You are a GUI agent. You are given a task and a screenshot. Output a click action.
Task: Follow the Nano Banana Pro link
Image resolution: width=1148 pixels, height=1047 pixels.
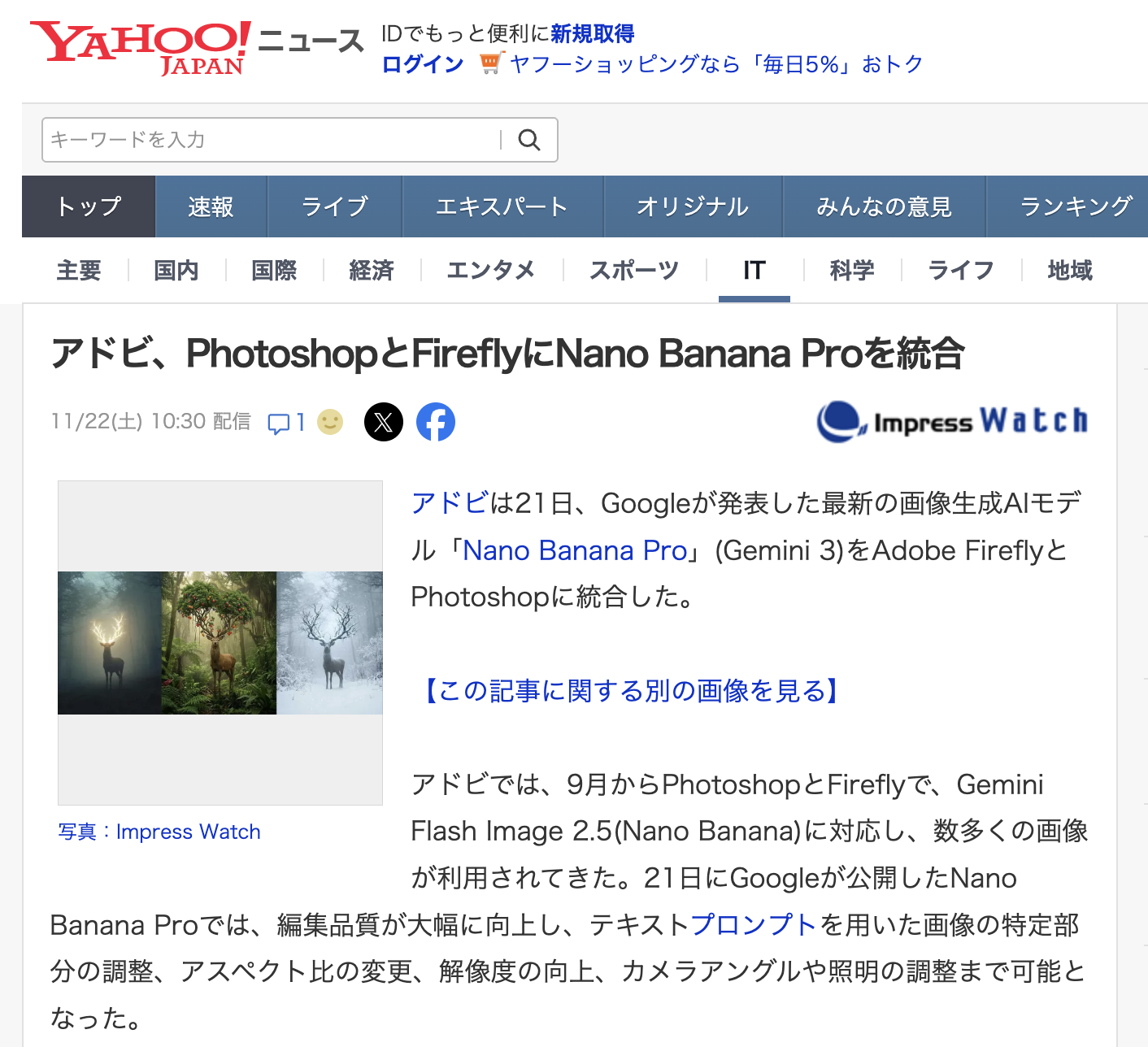(x=575, y=550)
